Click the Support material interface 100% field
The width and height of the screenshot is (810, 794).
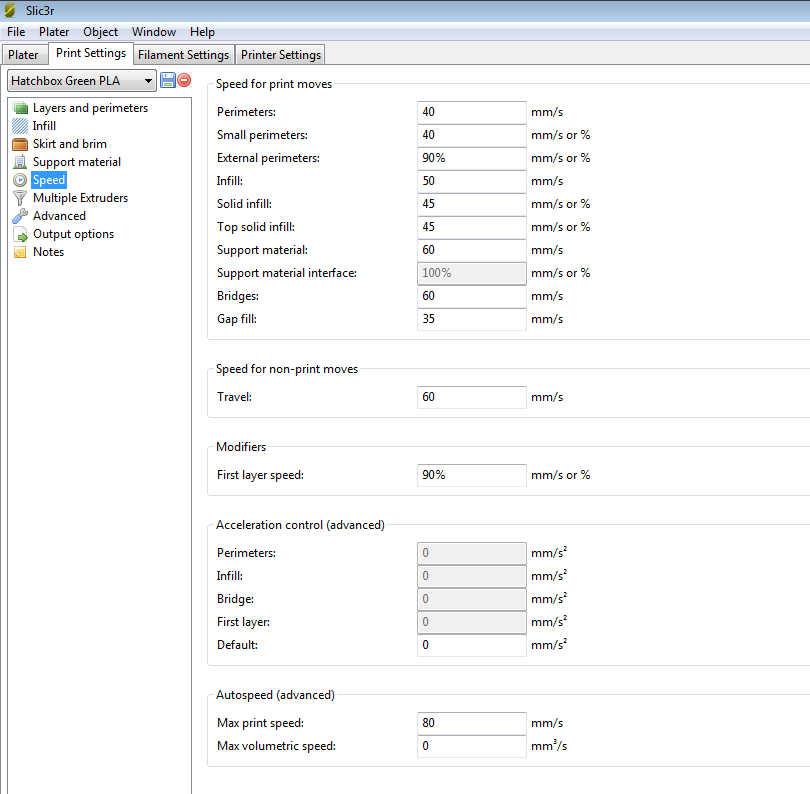coord(472,273)
